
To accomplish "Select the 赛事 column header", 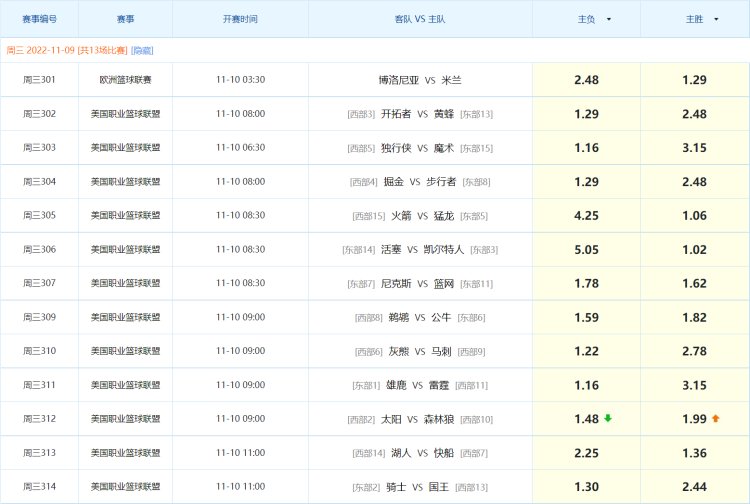I will click(x=125, y=19).
